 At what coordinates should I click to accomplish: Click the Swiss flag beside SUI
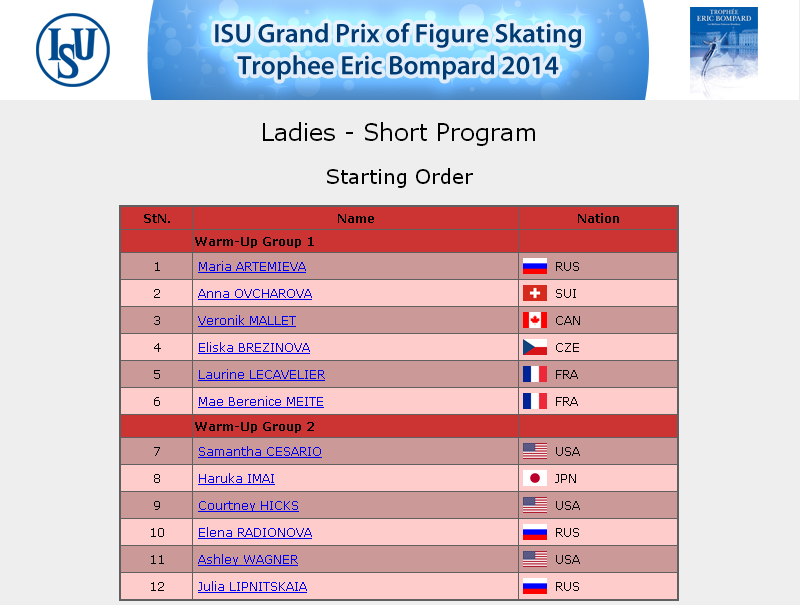click(x=535, y=293)
